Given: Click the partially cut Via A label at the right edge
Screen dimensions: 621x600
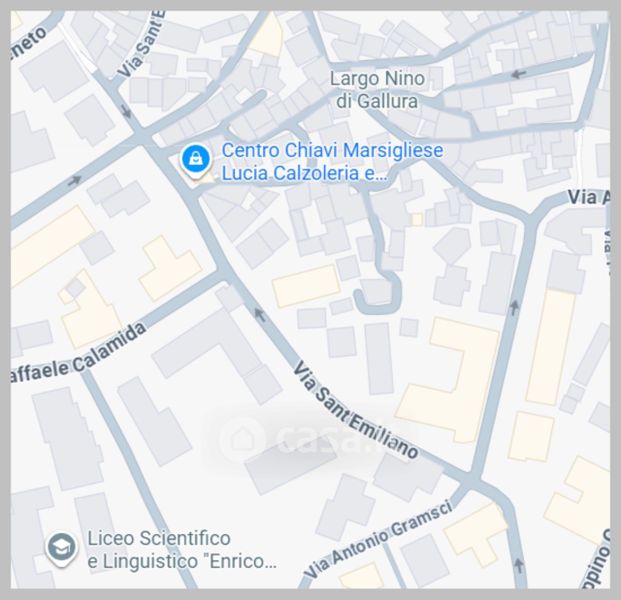Looking at the screenshot, I should coord(589,197).
